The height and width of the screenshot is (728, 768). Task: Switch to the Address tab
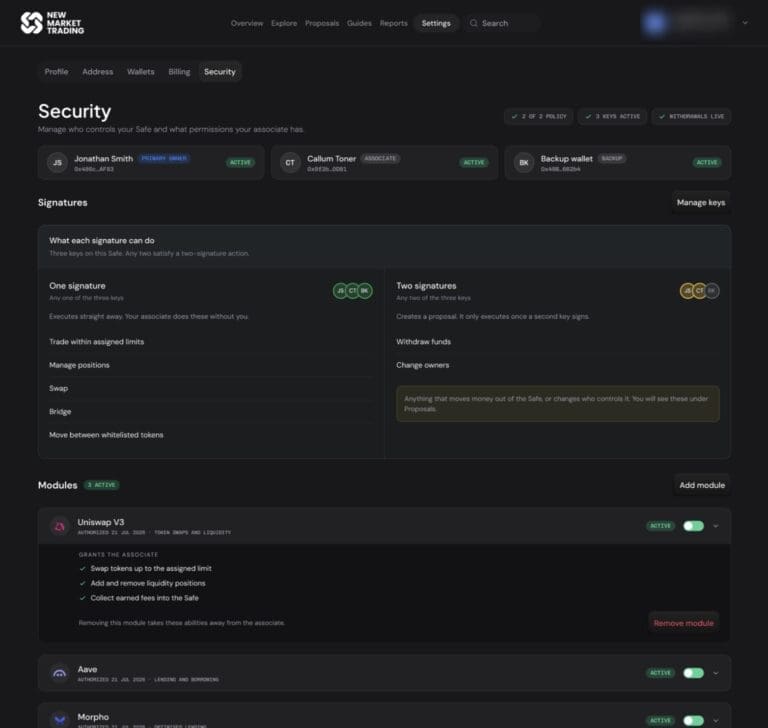tap(97, 72)
